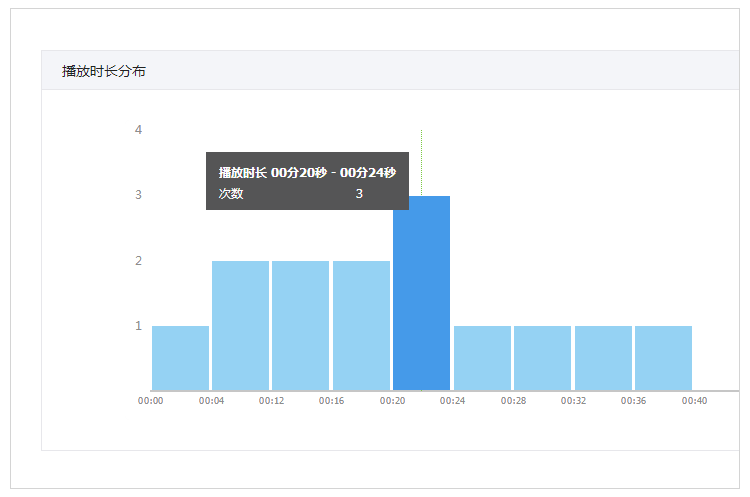Select the bar between 00:32 and 00:36
This screenshot has width=750, height=497.
[x=603, y=358]
